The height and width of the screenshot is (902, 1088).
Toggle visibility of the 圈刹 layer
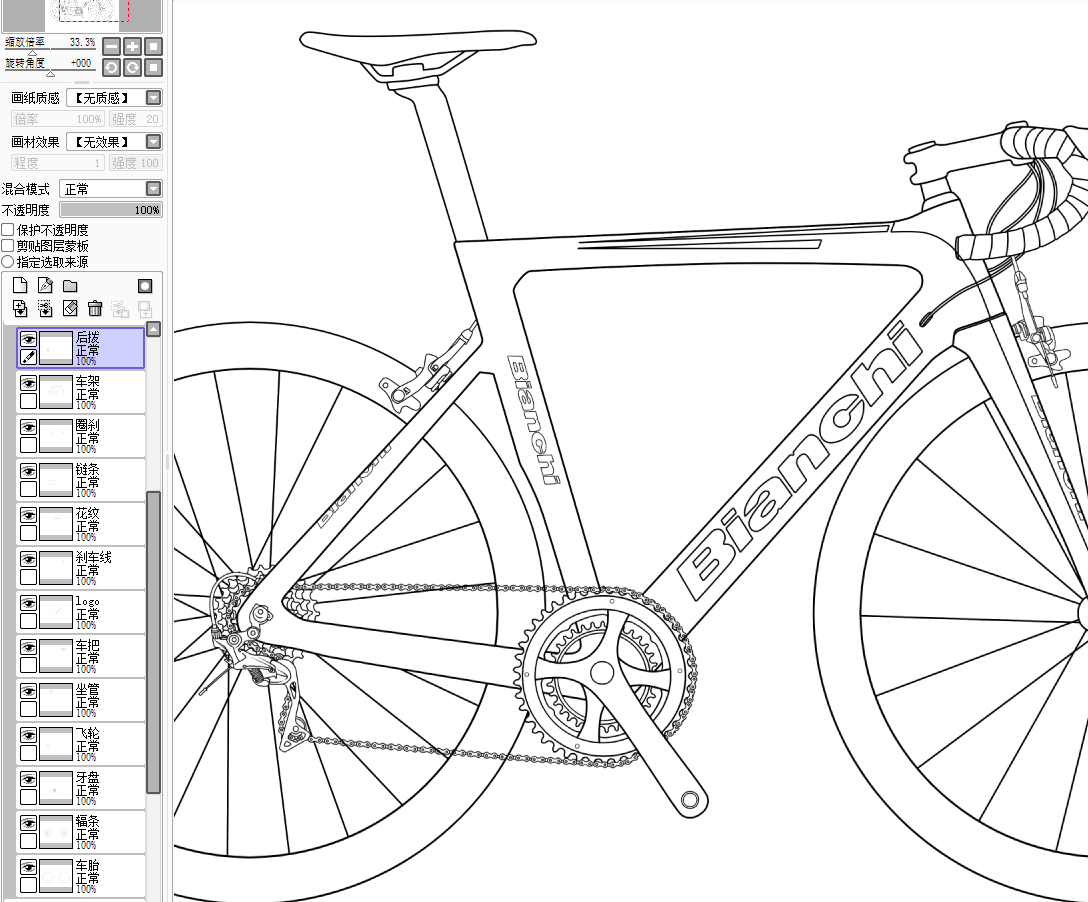(28, 427)
